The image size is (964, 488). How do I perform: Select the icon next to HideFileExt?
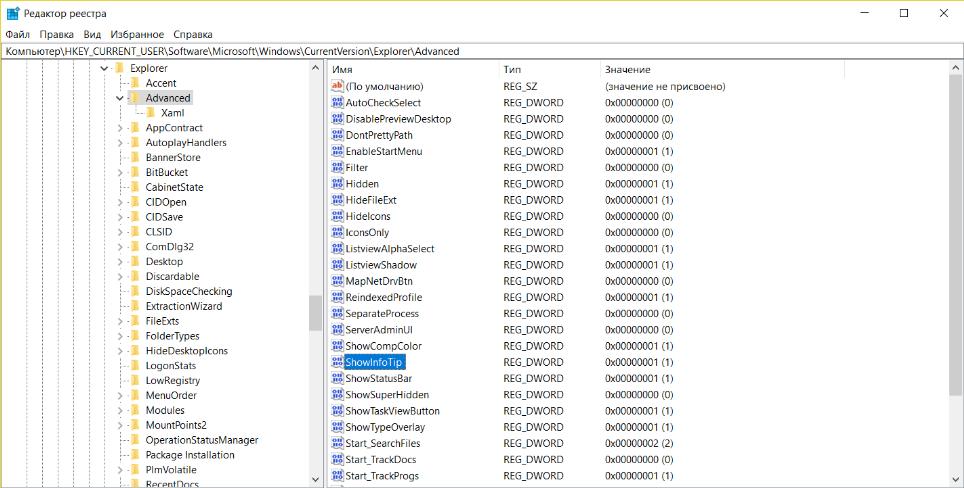[x=337, y=200]
